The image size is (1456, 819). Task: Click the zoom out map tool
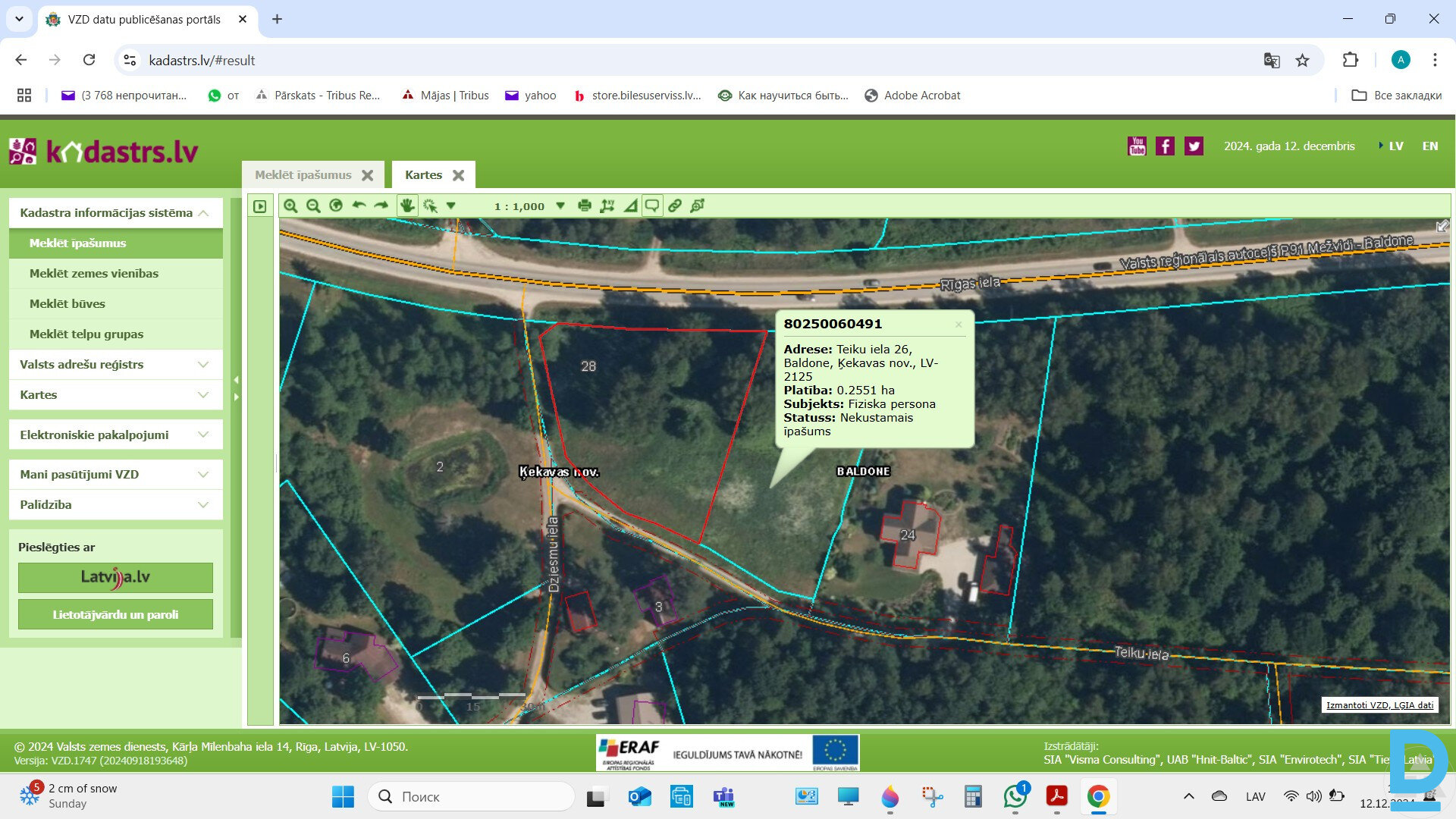313,206
